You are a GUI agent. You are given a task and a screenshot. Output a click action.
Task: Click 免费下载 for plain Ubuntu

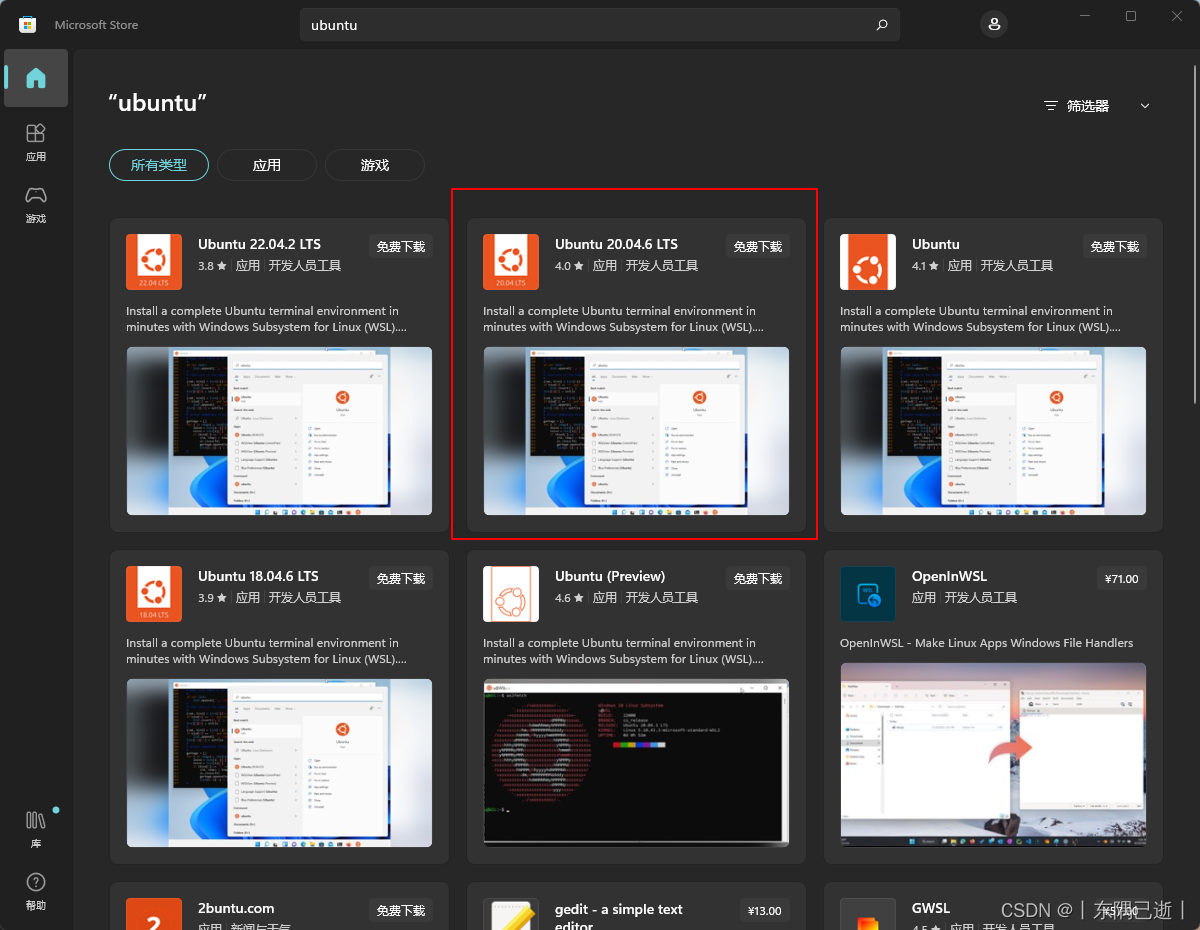tap(1115, 246)
